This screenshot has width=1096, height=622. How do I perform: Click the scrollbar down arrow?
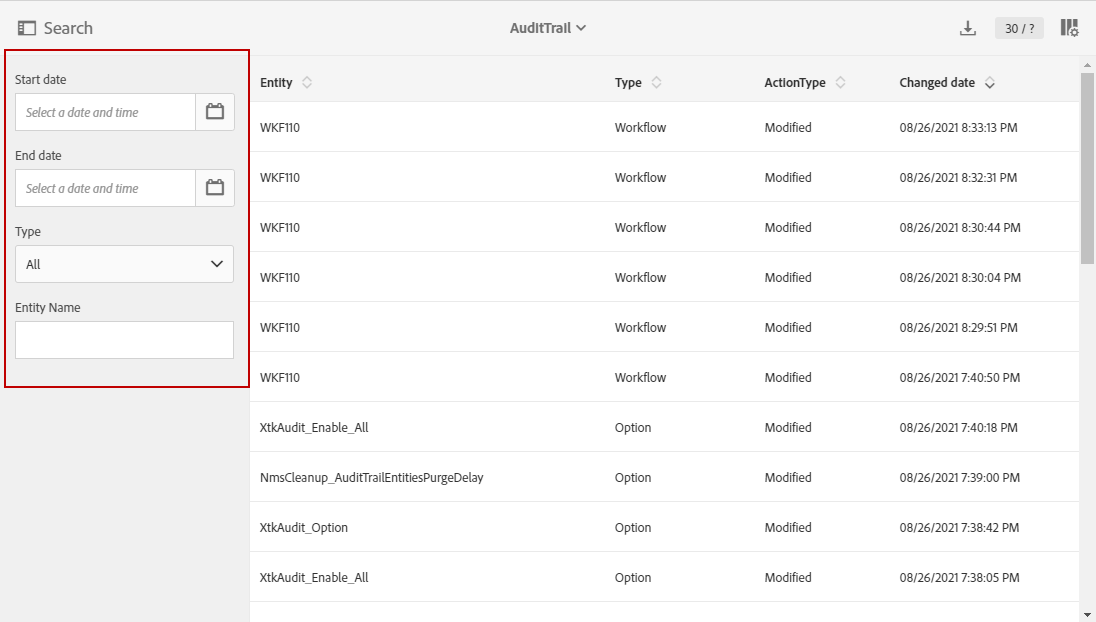coord(1088,614)
